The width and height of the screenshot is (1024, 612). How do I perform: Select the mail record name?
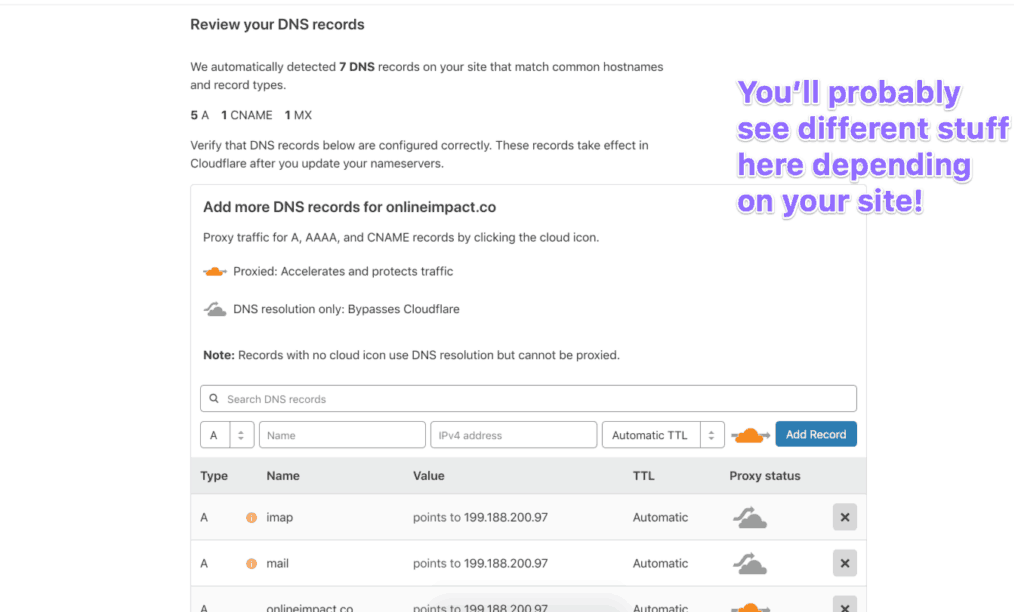[278, 563]
